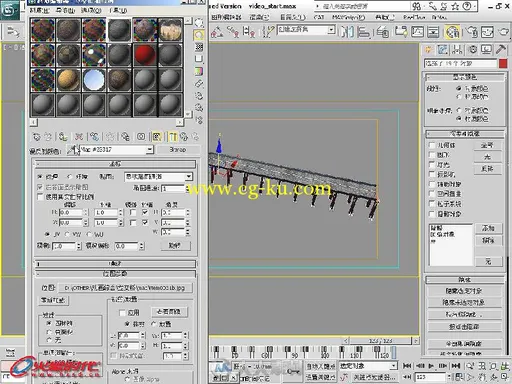Enable Use Real-World Scale checkbox
Viewport: 512px width, 384px height.
click(x=40, y=197)
